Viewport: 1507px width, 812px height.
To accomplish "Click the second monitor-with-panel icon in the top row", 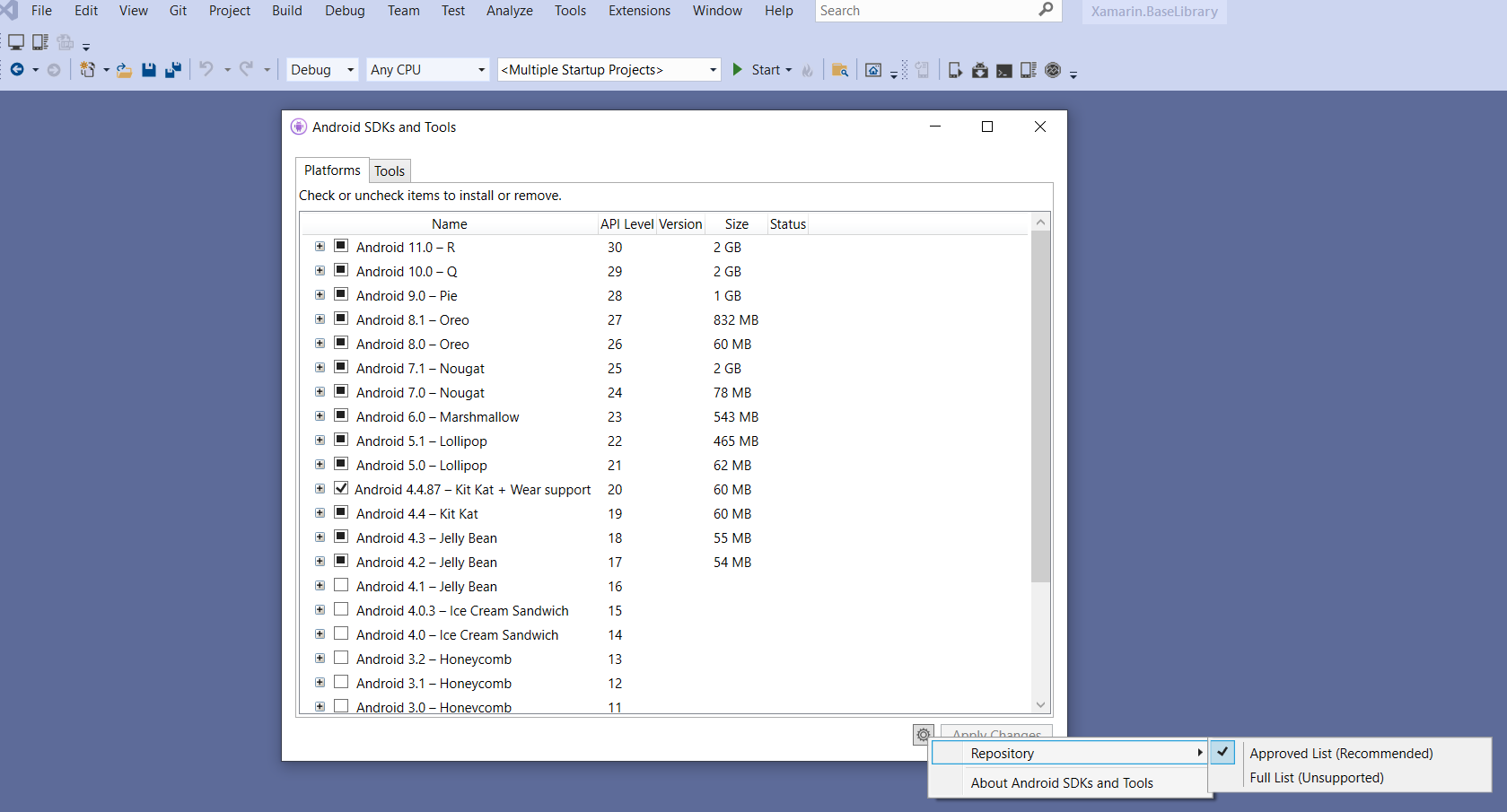I will click(40, 42).
